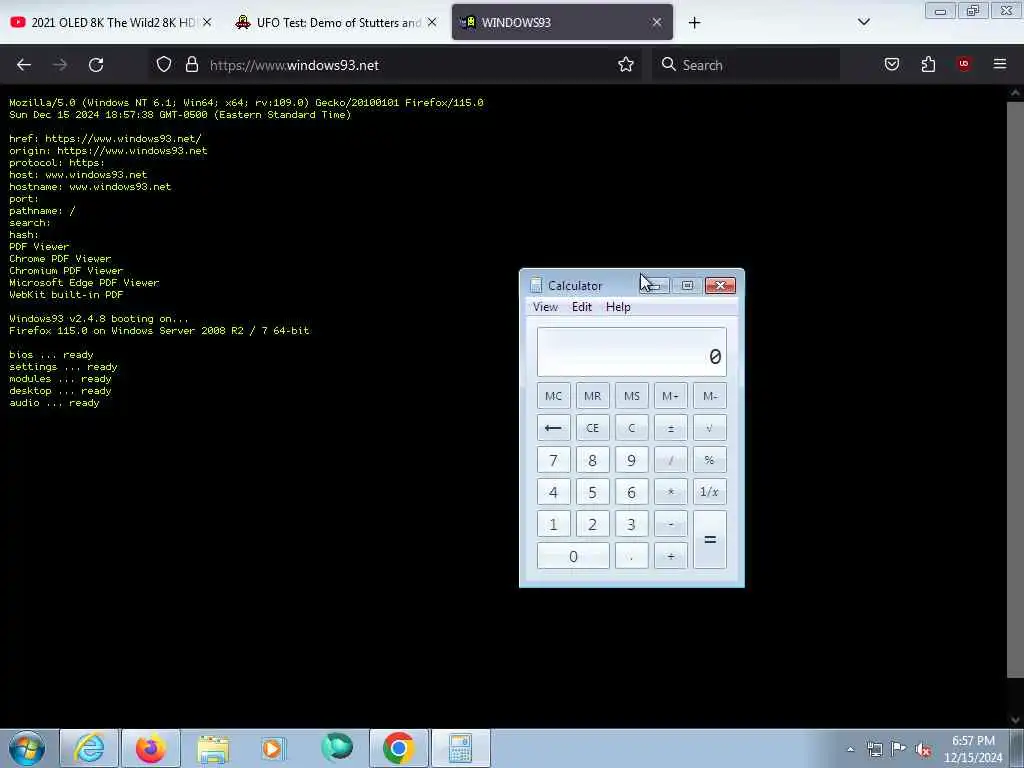
Task: Open a new tab with the plus button
Action: (x=694, y=23)
